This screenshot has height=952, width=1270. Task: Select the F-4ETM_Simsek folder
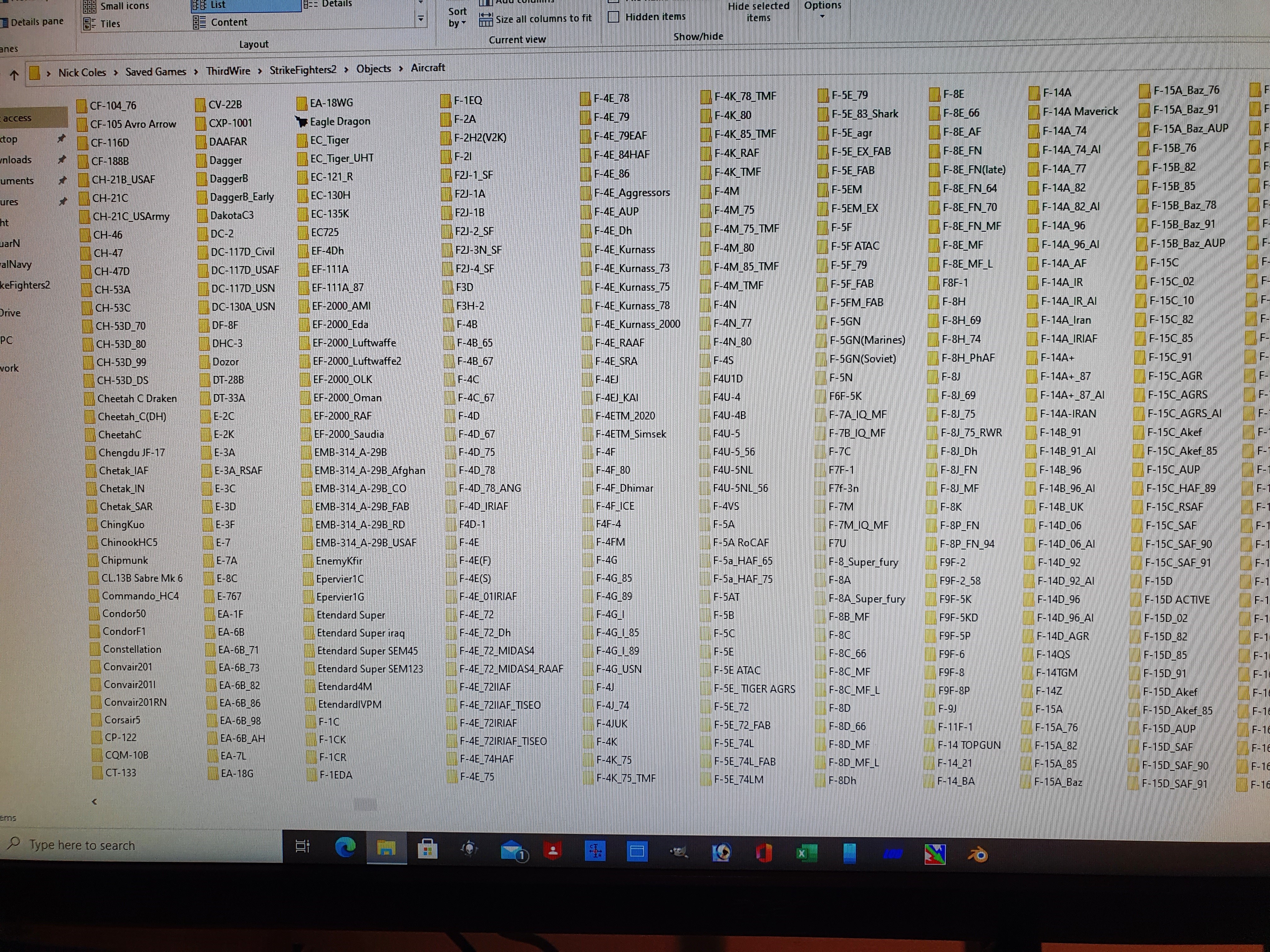(x=624, y=434)
